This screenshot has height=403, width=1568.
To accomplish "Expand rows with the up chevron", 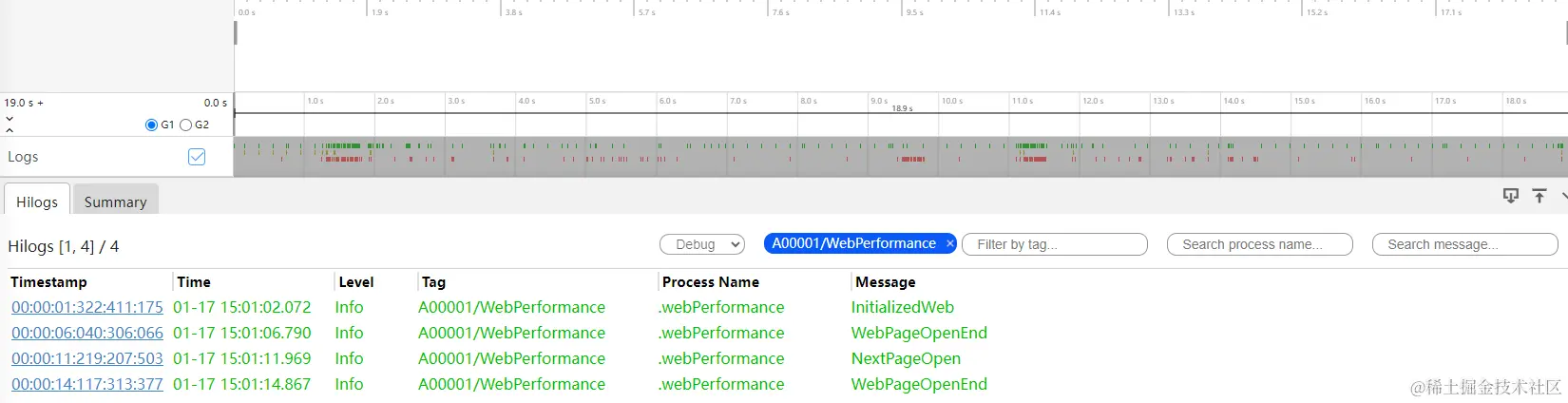I will [x=10, y=129].
